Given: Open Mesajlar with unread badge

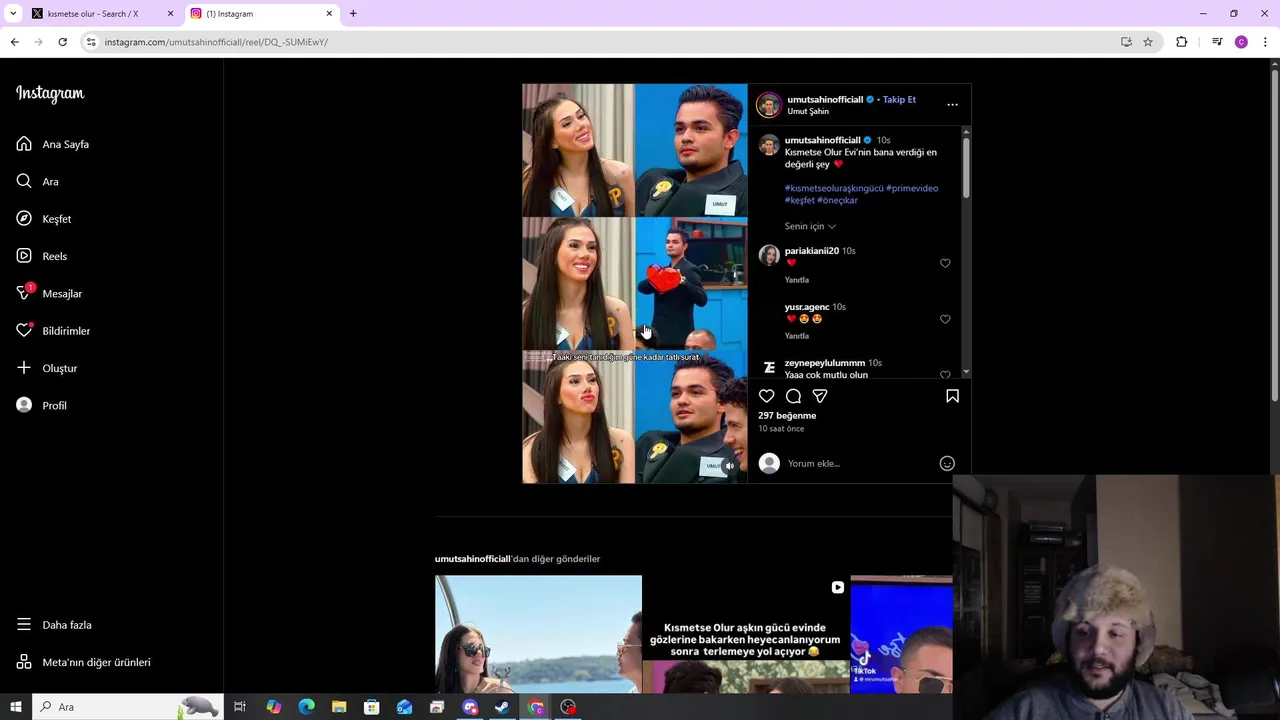Looking at the screenshot, I should point(49,293).
